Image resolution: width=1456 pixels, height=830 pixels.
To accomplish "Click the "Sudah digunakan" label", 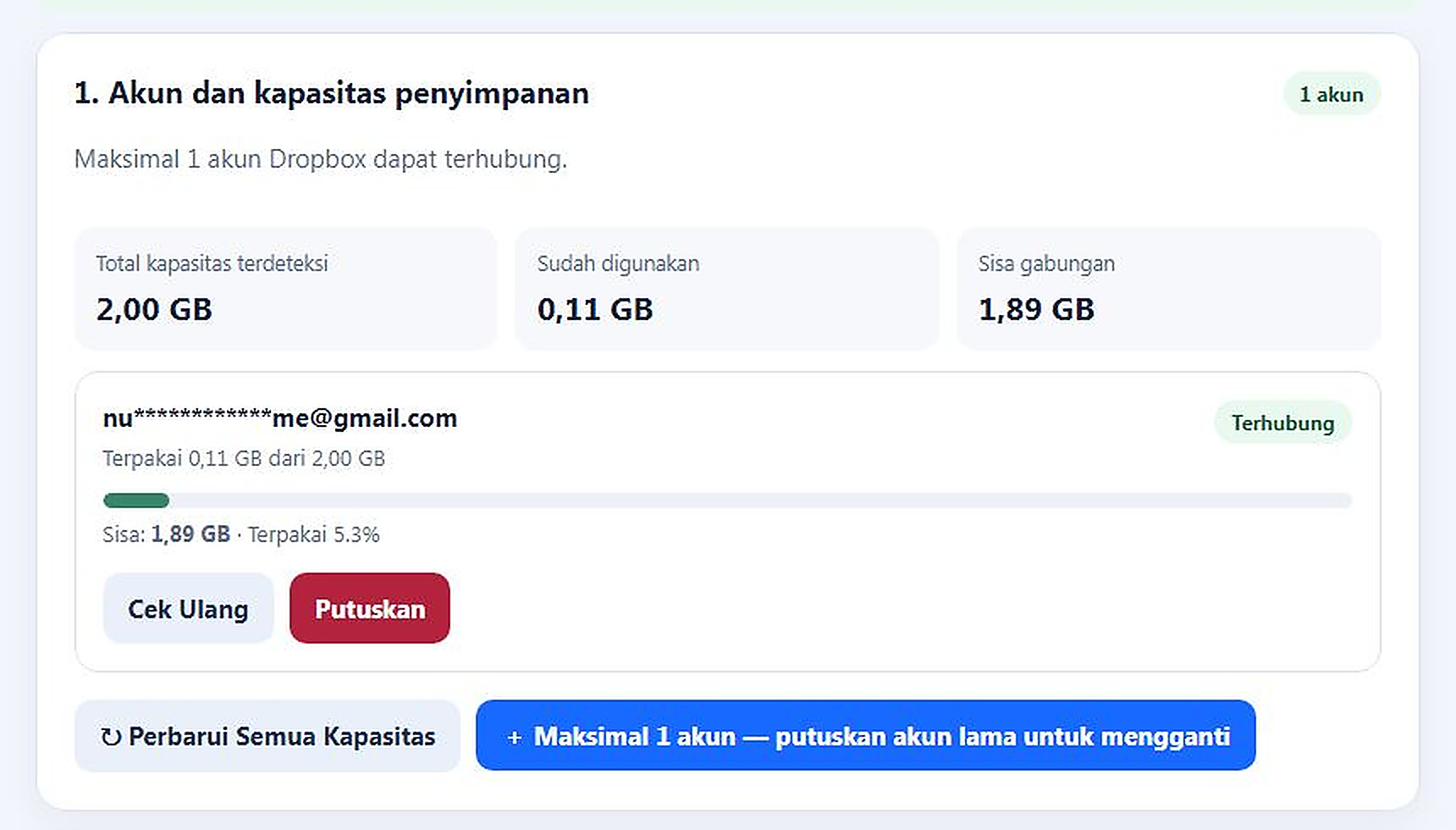I will coord(618,263).
